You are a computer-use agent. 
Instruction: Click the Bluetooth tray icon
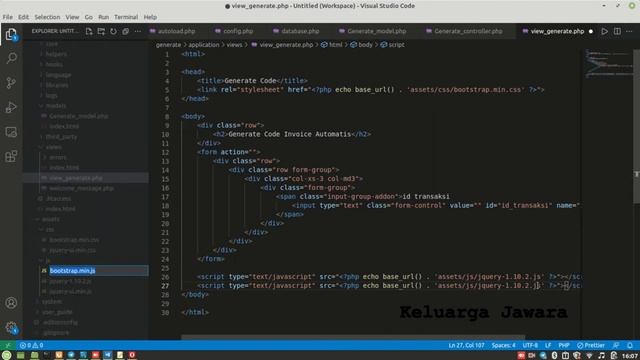[554, 356]
